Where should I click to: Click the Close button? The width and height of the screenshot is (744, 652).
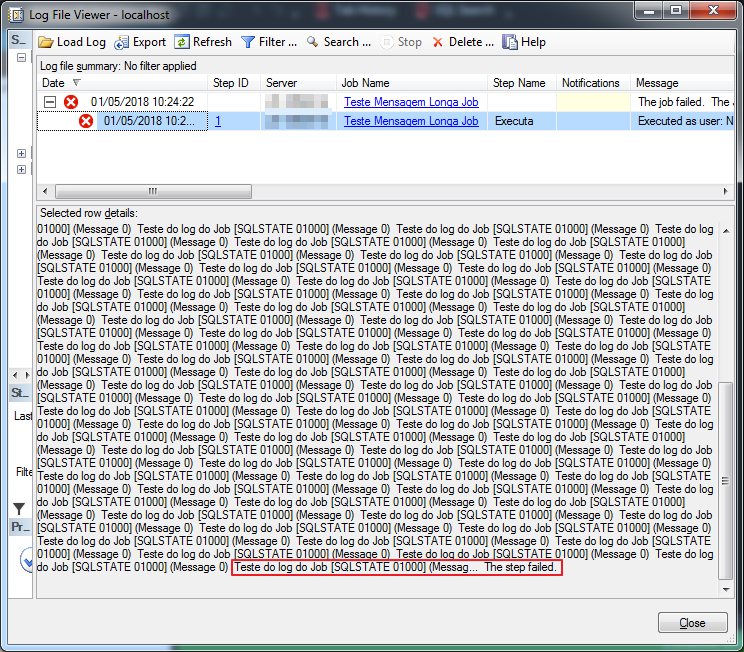[692, 623]
